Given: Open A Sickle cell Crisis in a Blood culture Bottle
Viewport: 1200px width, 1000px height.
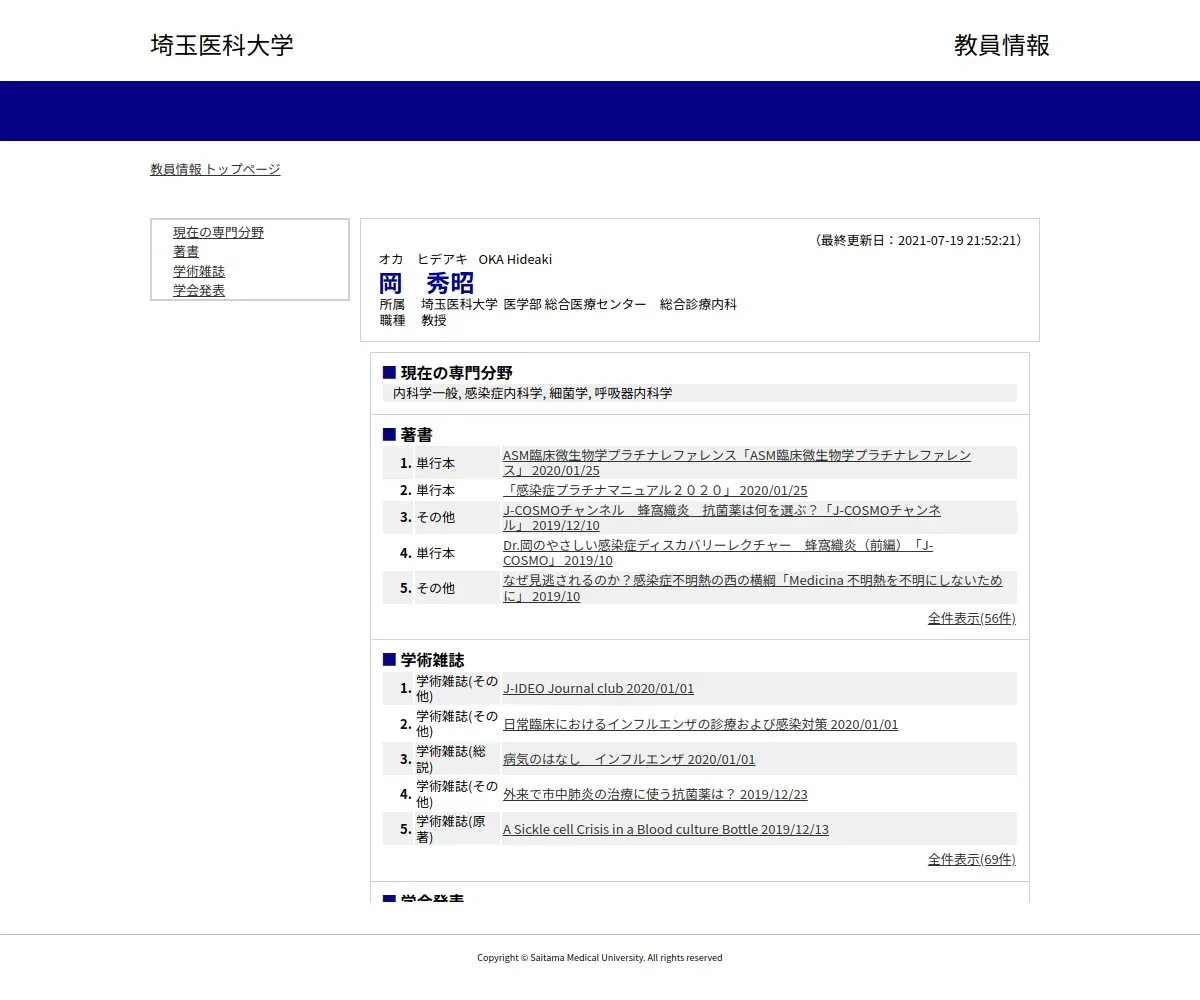Looking at the screenshot, I should coord(666,829).
